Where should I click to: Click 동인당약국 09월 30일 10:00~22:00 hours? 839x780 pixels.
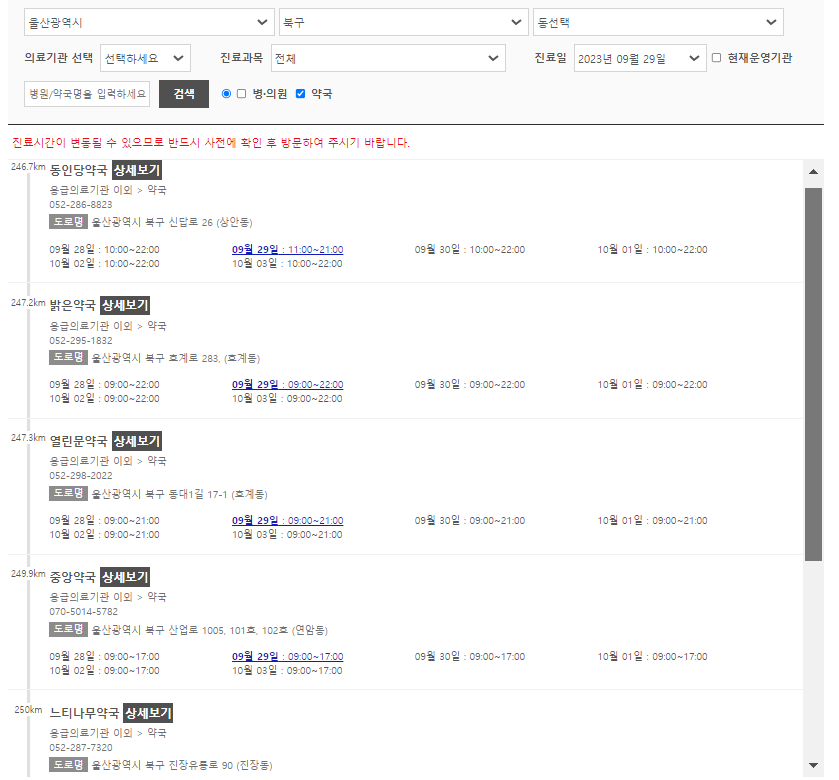click(470, 249)
